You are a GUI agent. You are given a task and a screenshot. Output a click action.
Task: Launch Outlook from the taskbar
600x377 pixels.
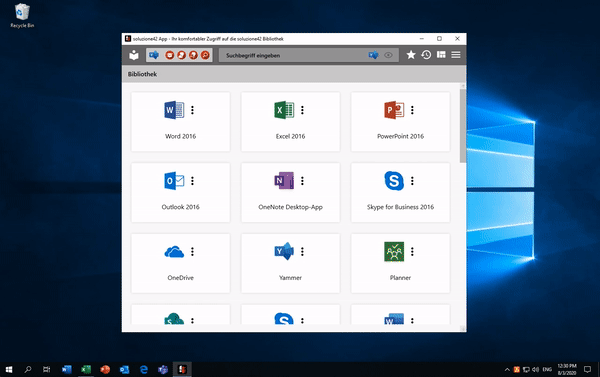pyautogui.click(x=124, y=369)
